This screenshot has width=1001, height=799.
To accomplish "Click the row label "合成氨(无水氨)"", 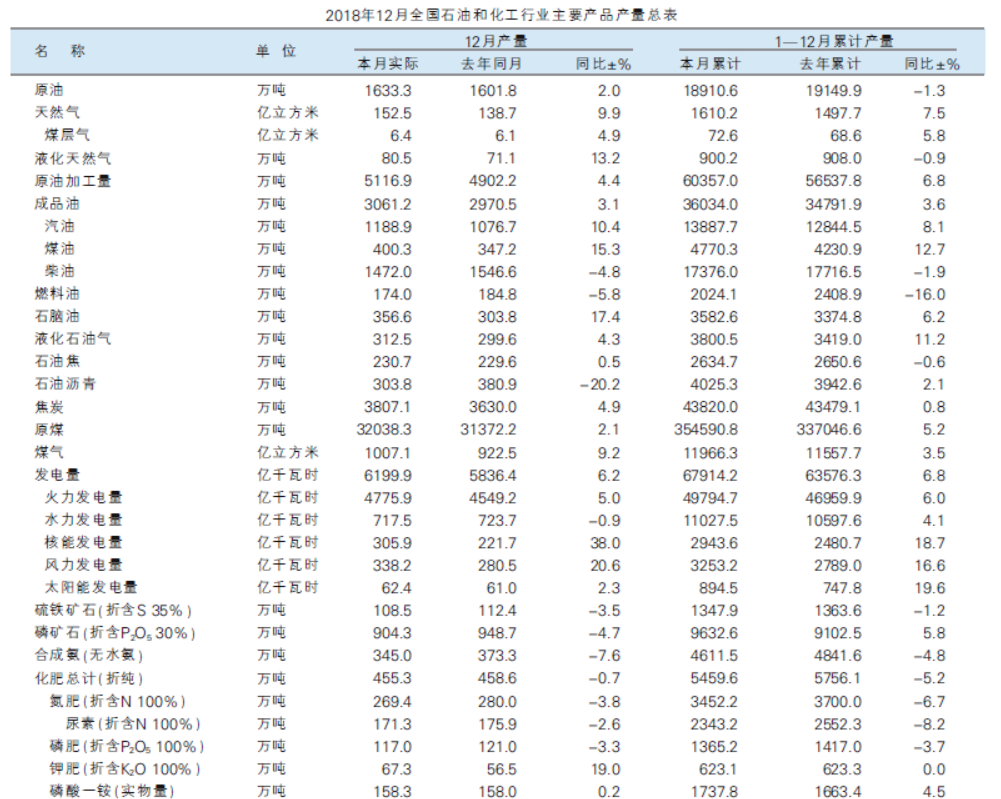I will point(89,655).
